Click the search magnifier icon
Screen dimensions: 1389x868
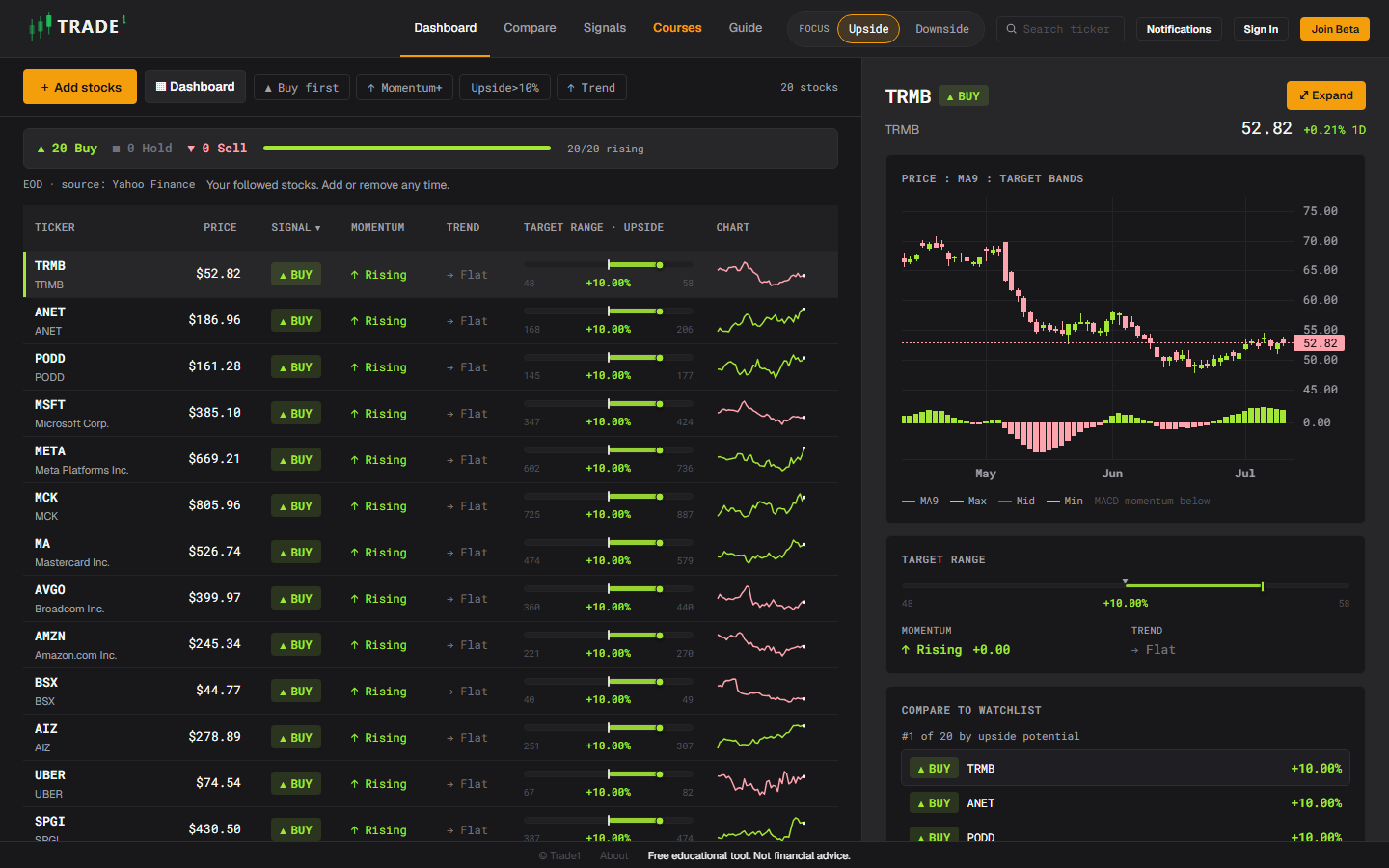(x=1012, y=29)
